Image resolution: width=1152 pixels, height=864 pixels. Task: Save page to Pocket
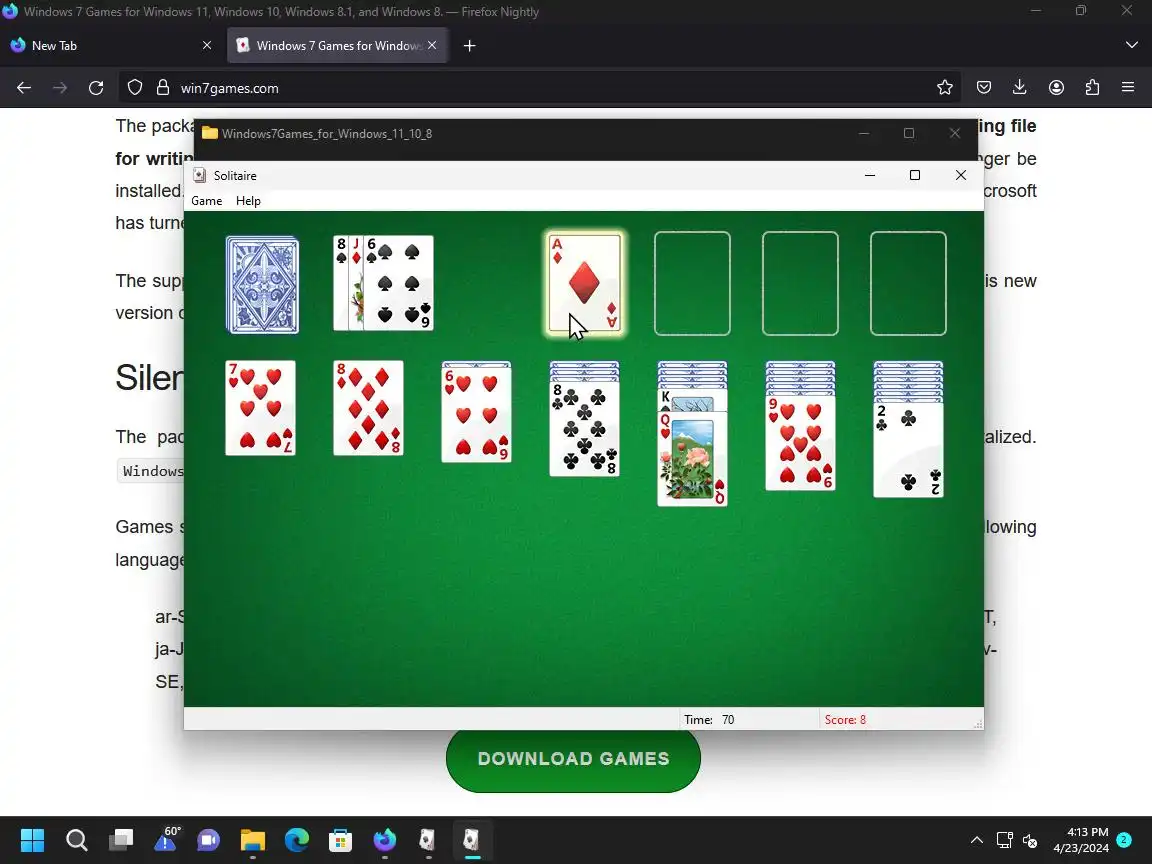pos(984,88)
